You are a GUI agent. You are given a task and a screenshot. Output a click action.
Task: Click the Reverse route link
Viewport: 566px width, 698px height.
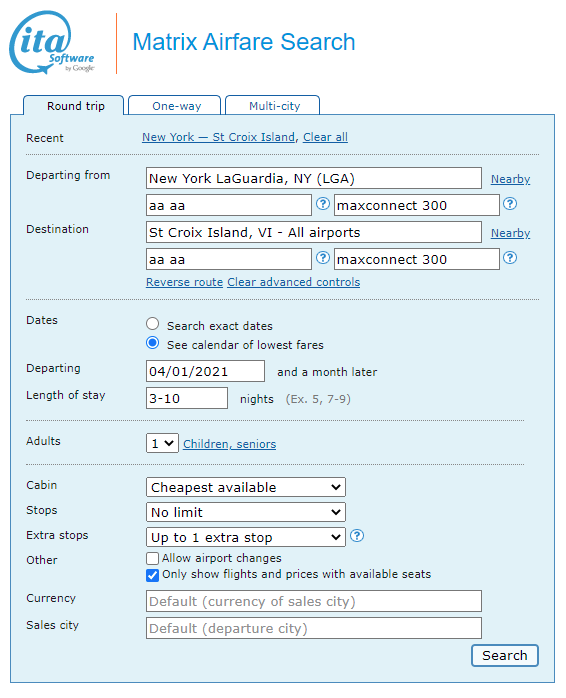[x=184, y=282]
